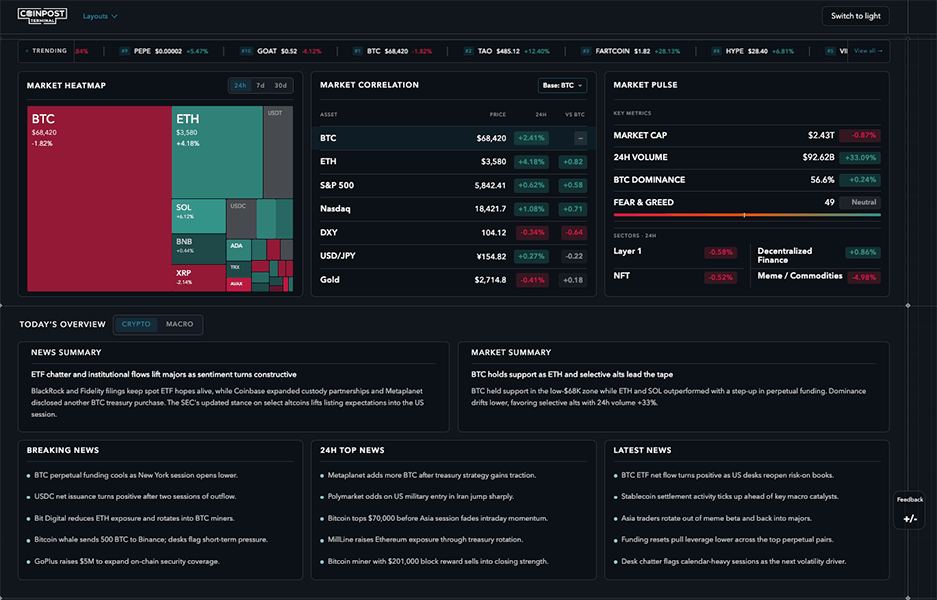937x600 pixels.
Task: Click Meme / Commodities sector
Action: 819,277
